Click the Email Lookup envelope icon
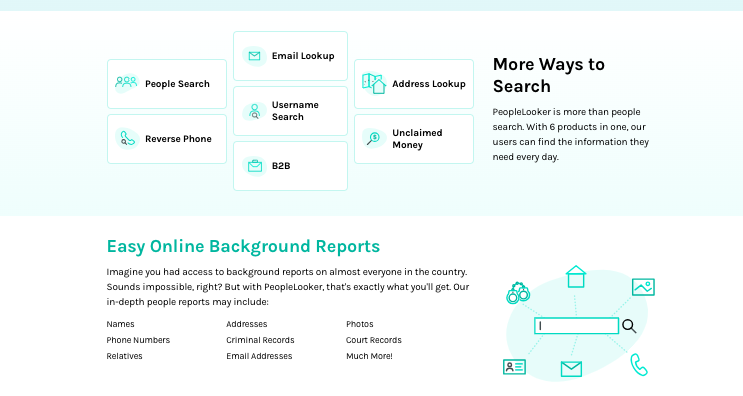 254,56
